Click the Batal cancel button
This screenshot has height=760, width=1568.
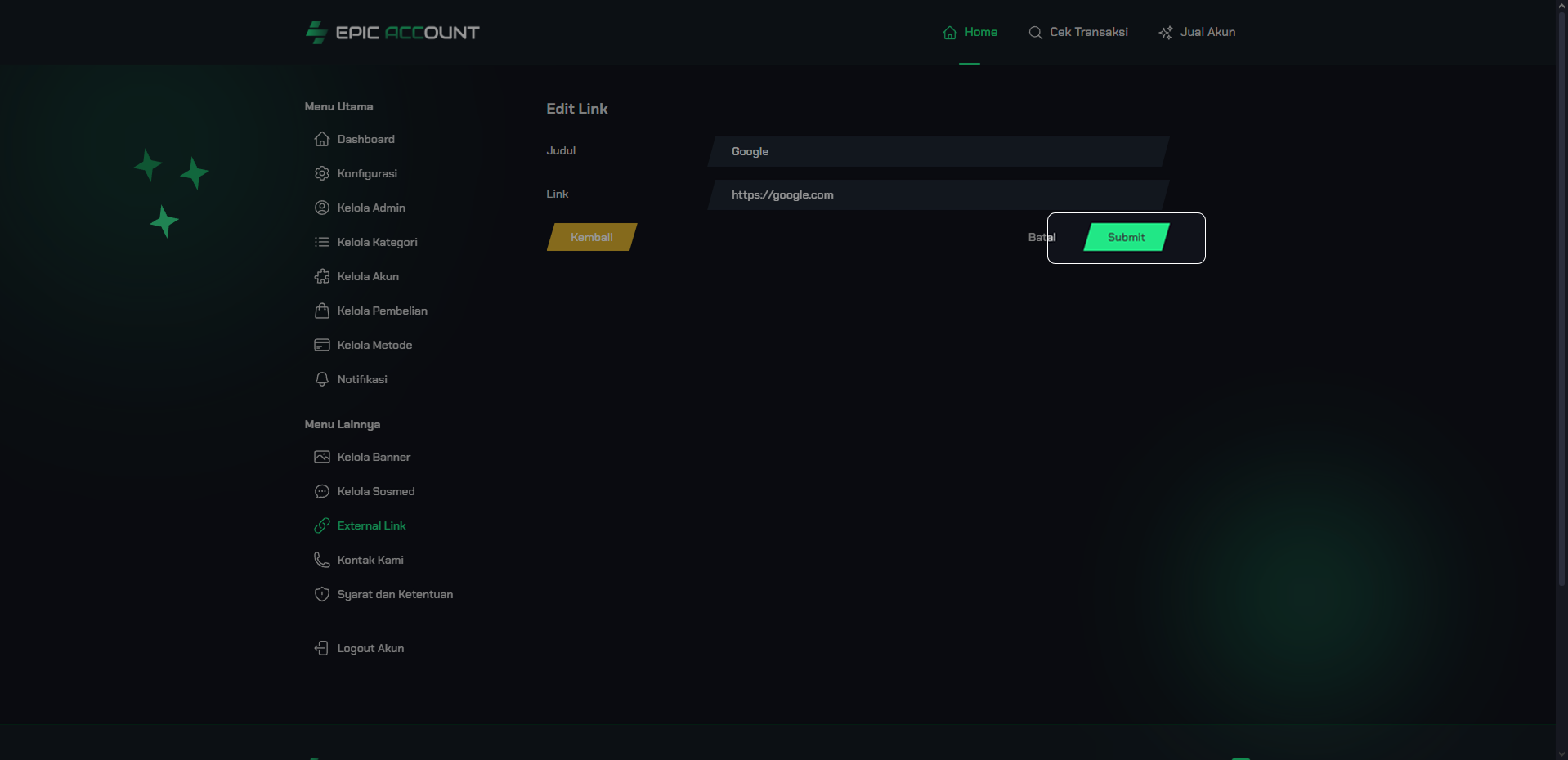pos(1042,237)
